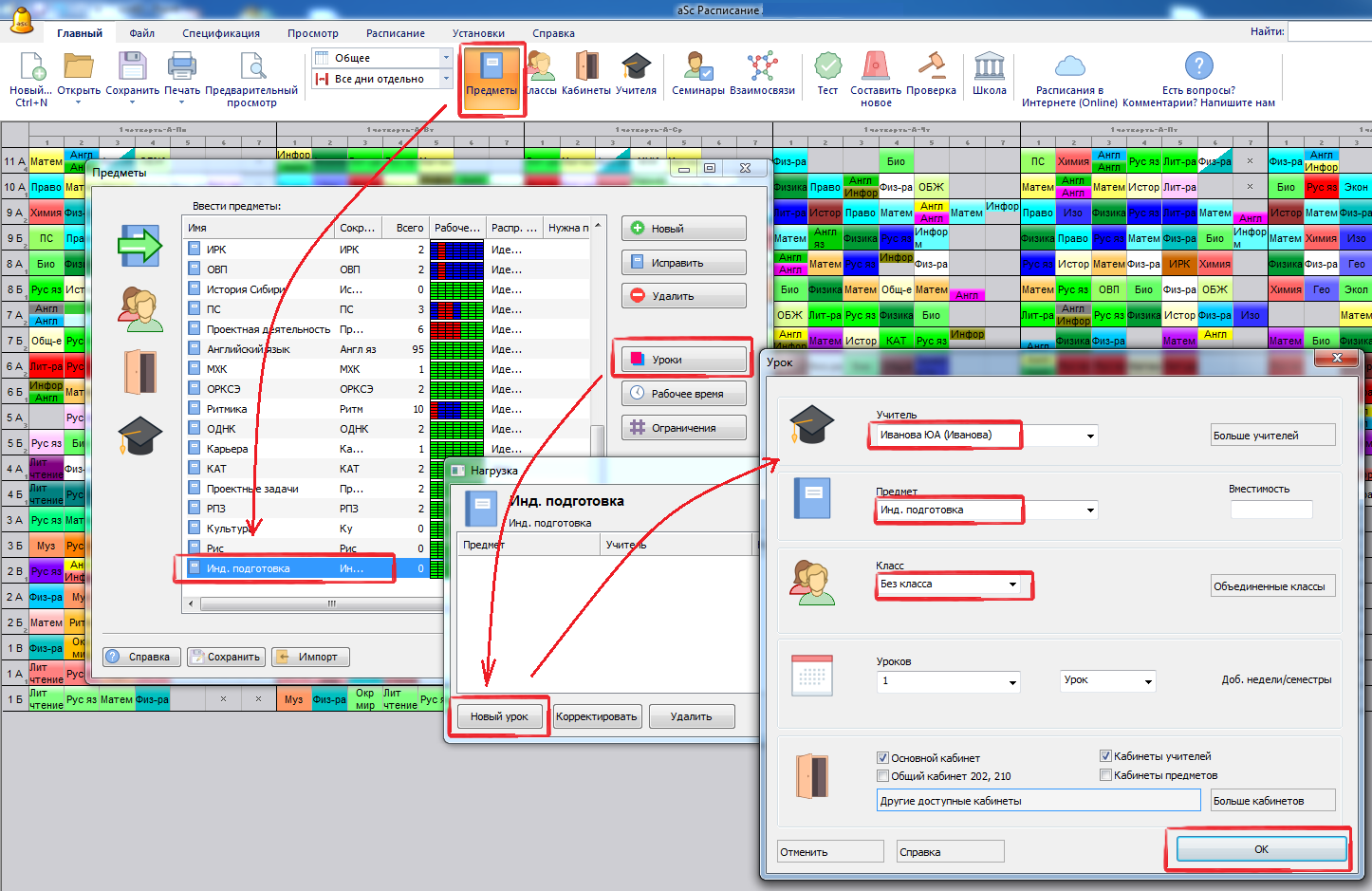The image size is (1372, 891).
Task: Click the Печать printer icon
Action: coord(181,73)
